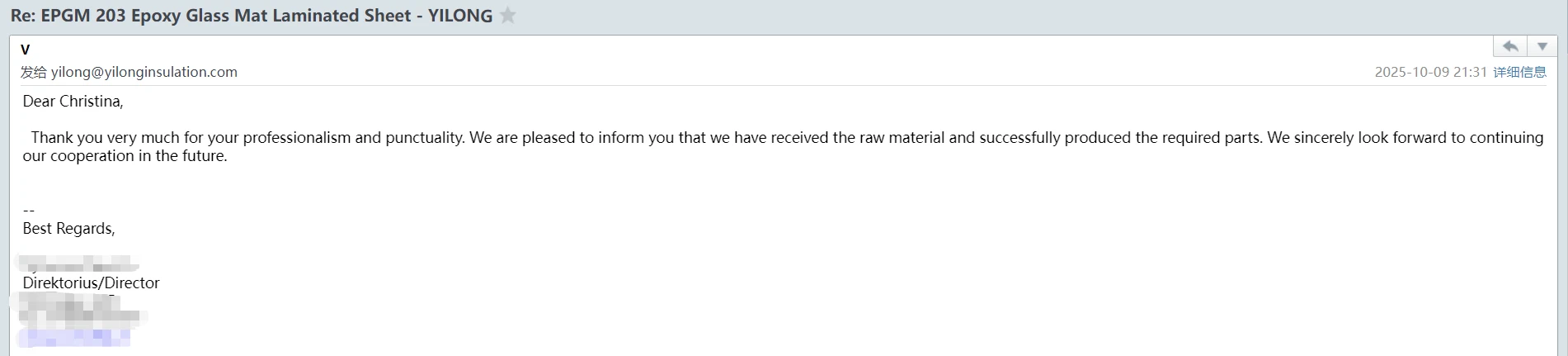Click the blurred blue link in signature
The width and height of the screenshot is (1568, 356).
(x=74, y=337)
